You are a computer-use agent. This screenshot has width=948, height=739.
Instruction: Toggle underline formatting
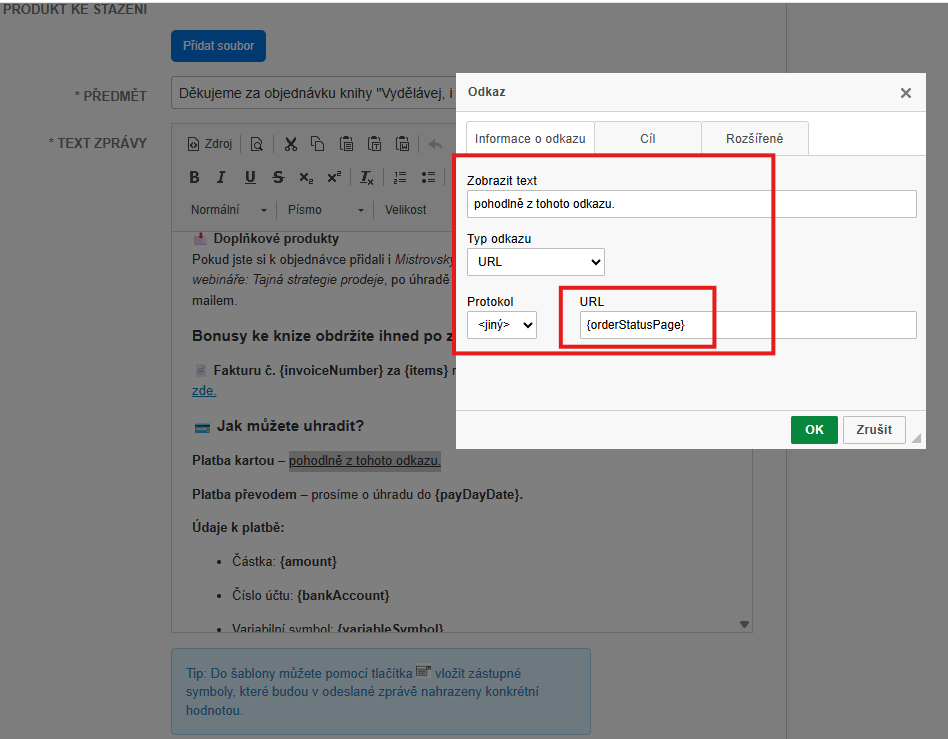(250, 177)
